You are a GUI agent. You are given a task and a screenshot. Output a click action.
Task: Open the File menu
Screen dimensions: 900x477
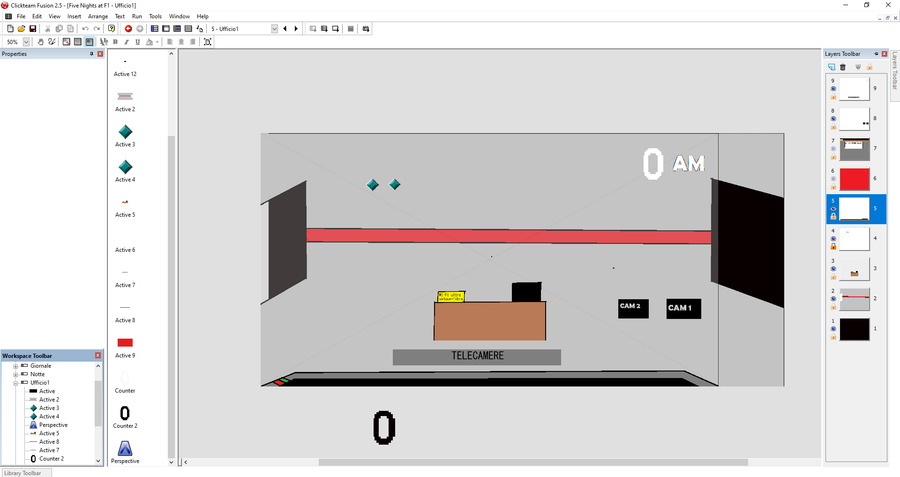tap(21, 16)
